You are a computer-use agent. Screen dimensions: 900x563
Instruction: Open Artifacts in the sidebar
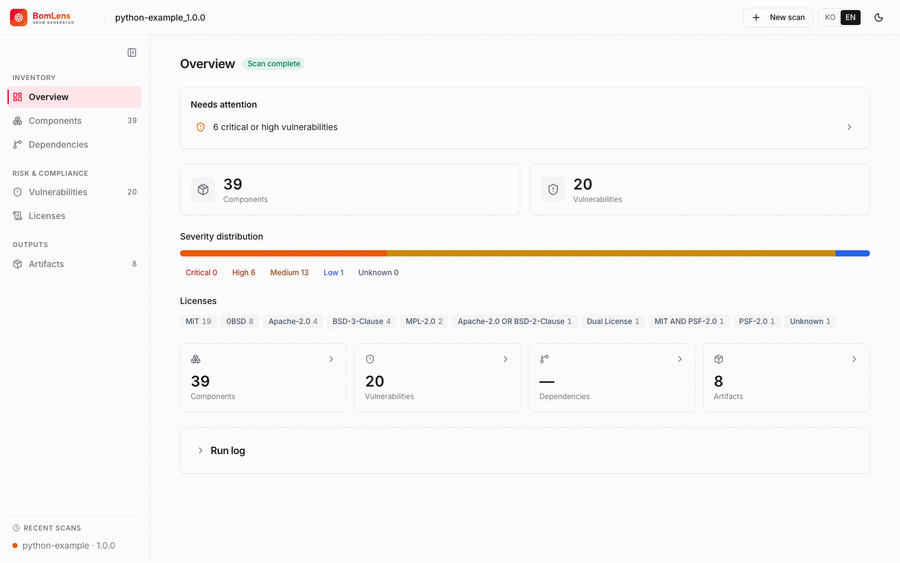pos(75,264)
